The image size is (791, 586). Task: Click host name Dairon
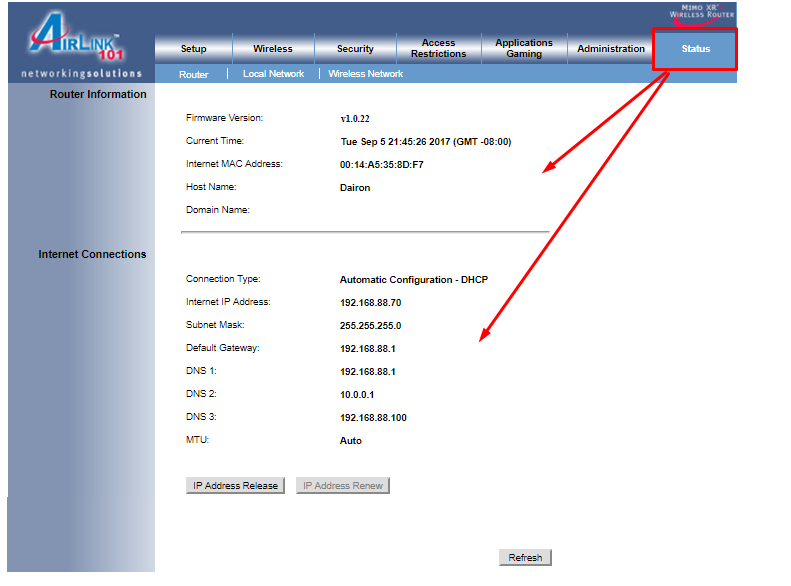click(x=355, y=188)
